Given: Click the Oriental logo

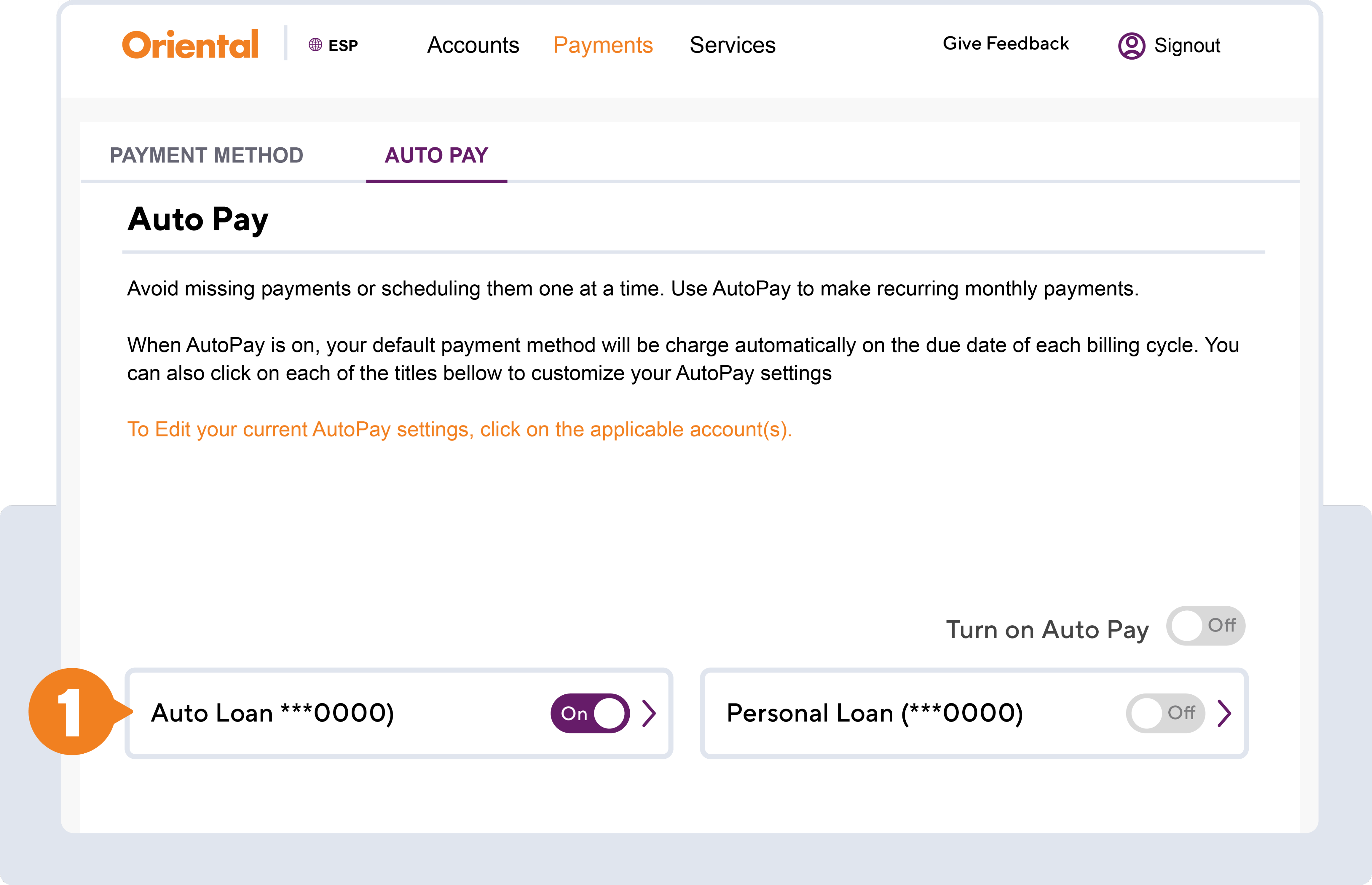Looking at the screenshot, I should pyautogui.click(x=190, y=44).
